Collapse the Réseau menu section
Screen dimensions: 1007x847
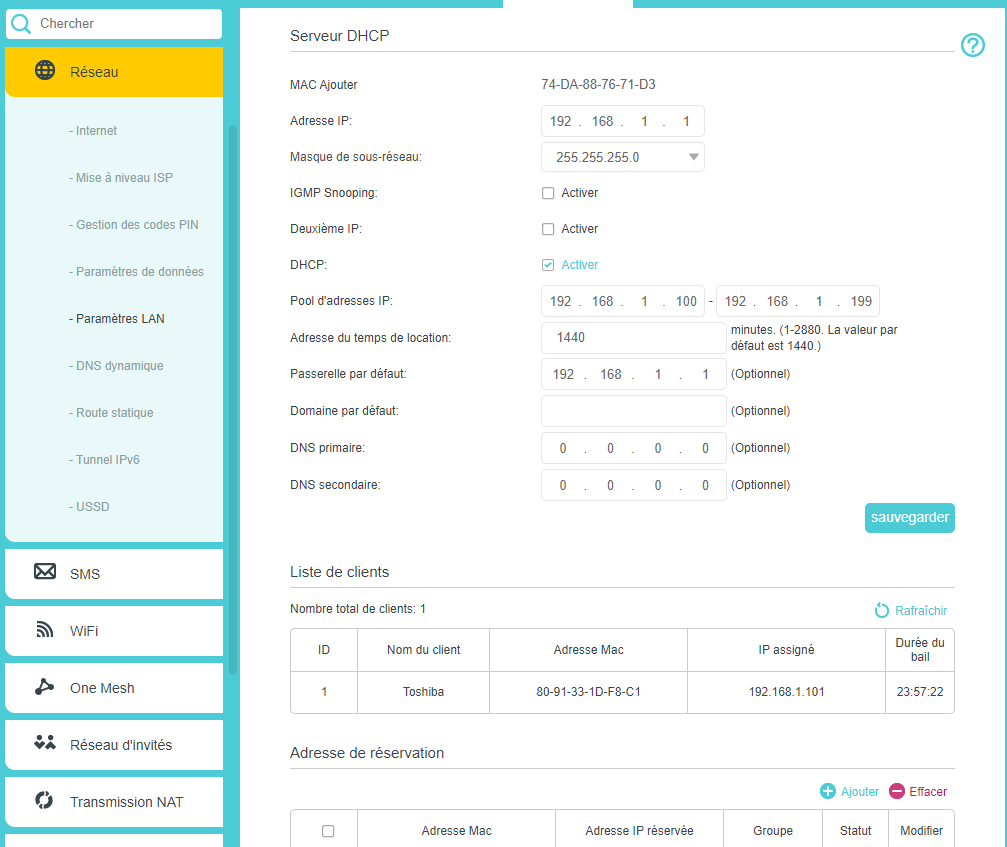pyautogui.click(x=114, y=72)
